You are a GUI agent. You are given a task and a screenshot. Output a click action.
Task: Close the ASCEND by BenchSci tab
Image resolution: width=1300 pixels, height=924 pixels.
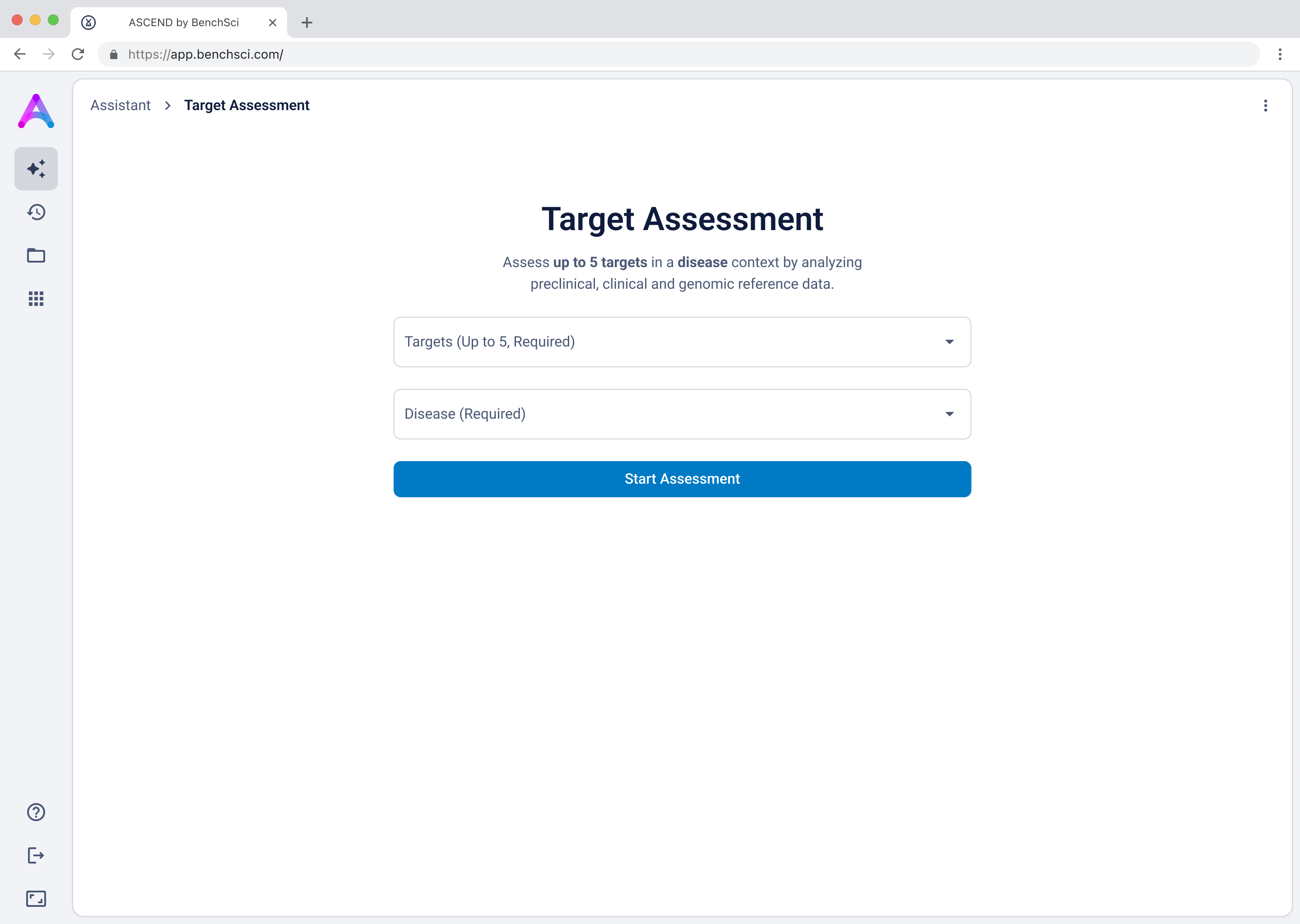(x=273, y=23)
